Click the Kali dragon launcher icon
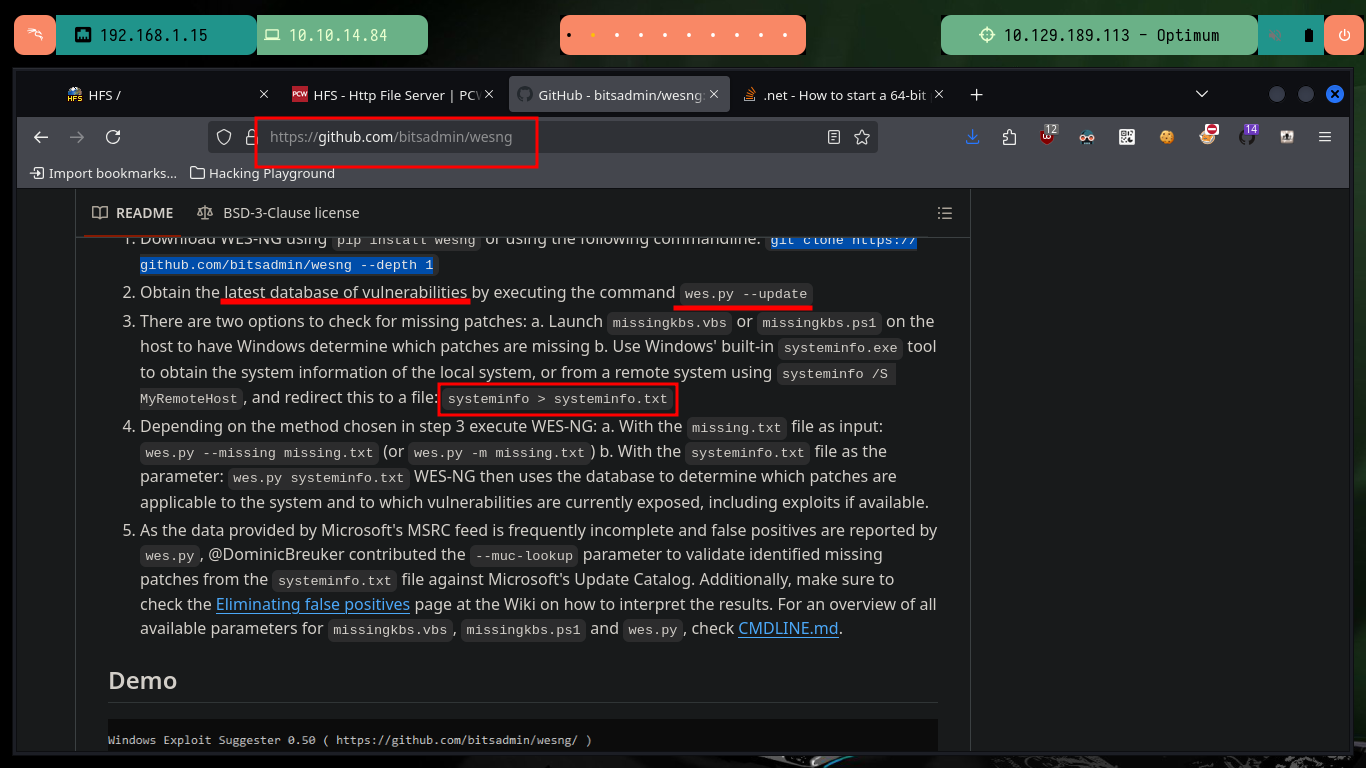Viewport: 1366px width, 768px height. tap(35, 35)
